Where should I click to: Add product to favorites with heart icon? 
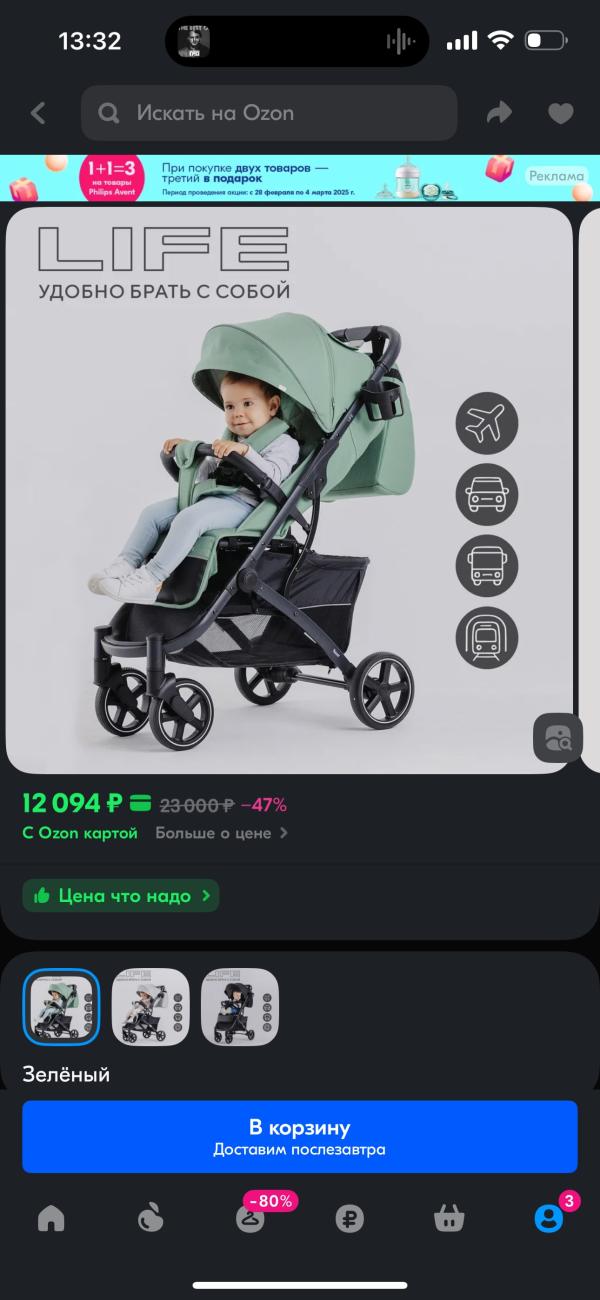[560, 113]
